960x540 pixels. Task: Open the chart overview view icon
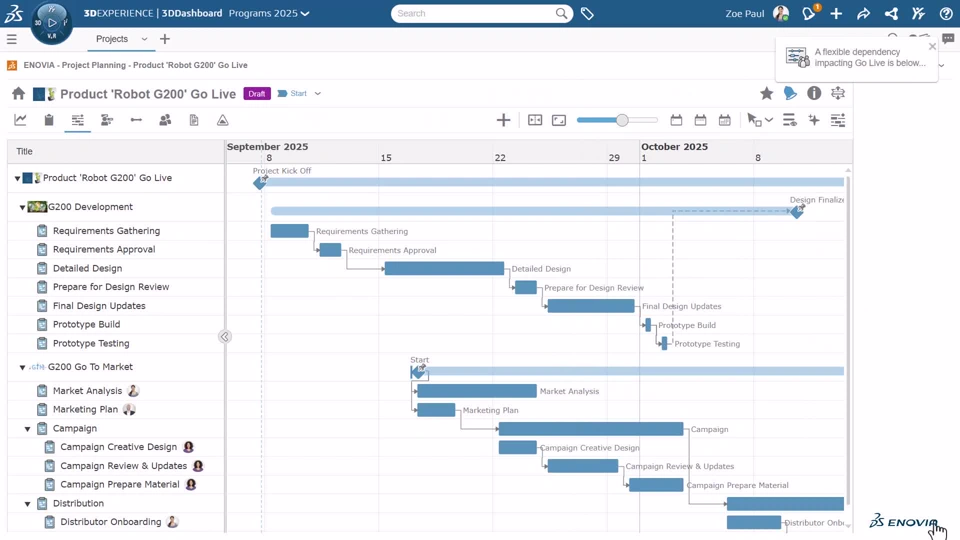[20, 120]
